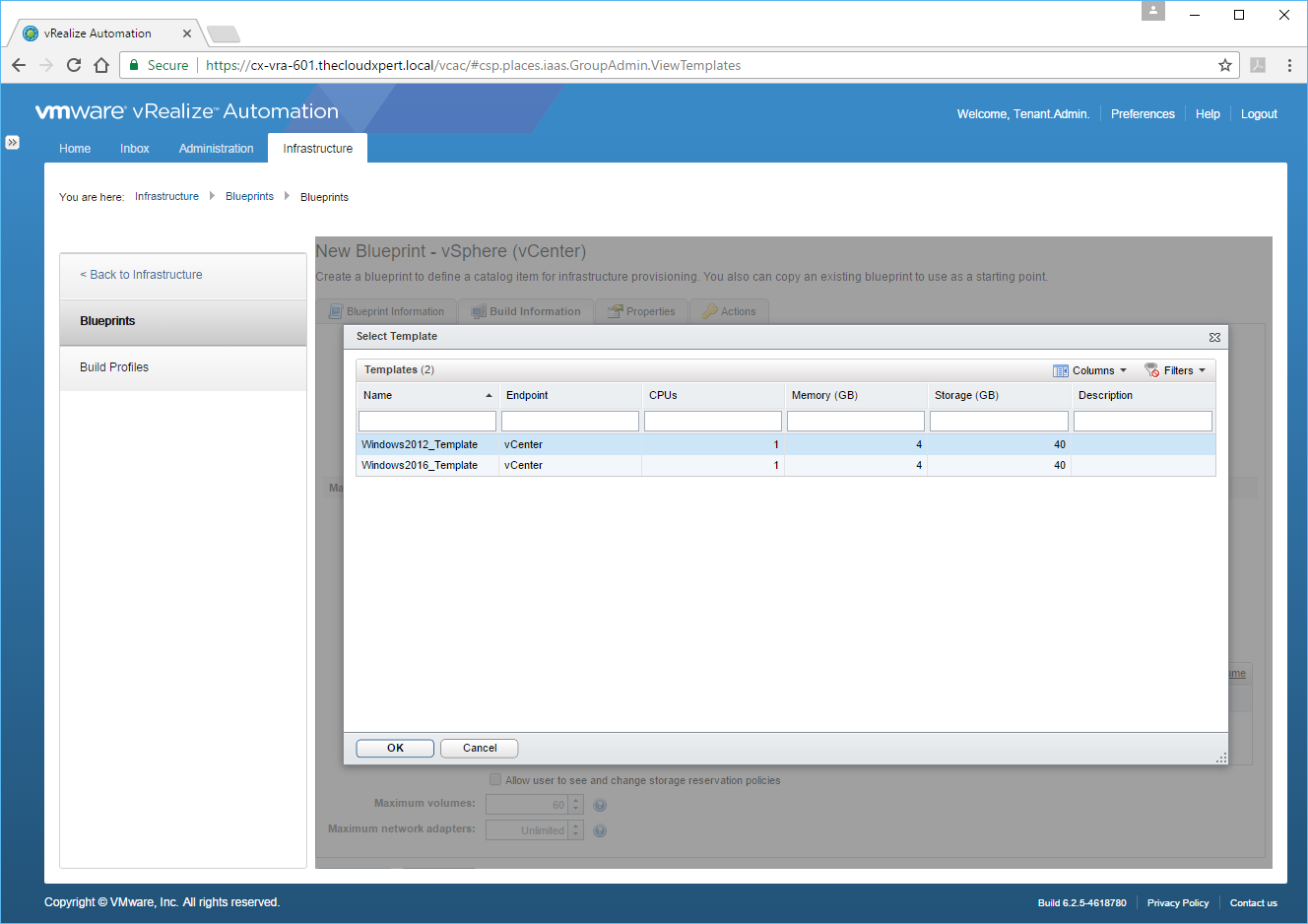Open Chrome menu three dots
1308x924 pixels.
pos(1289,65)
